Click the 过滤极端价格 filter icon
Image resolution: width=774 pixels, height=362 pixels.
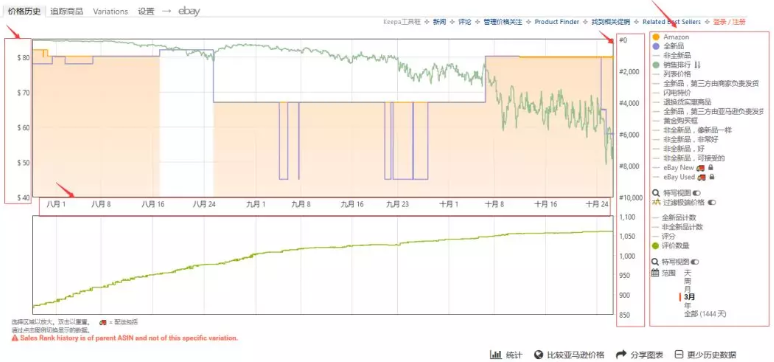(656, 202)
